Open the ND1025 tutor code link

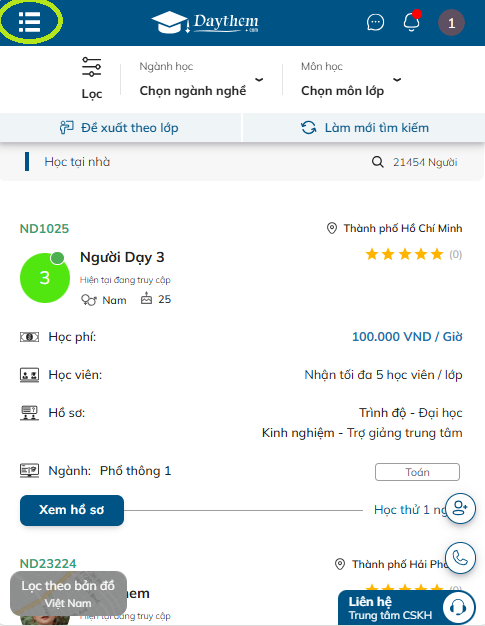click(44, 229)
